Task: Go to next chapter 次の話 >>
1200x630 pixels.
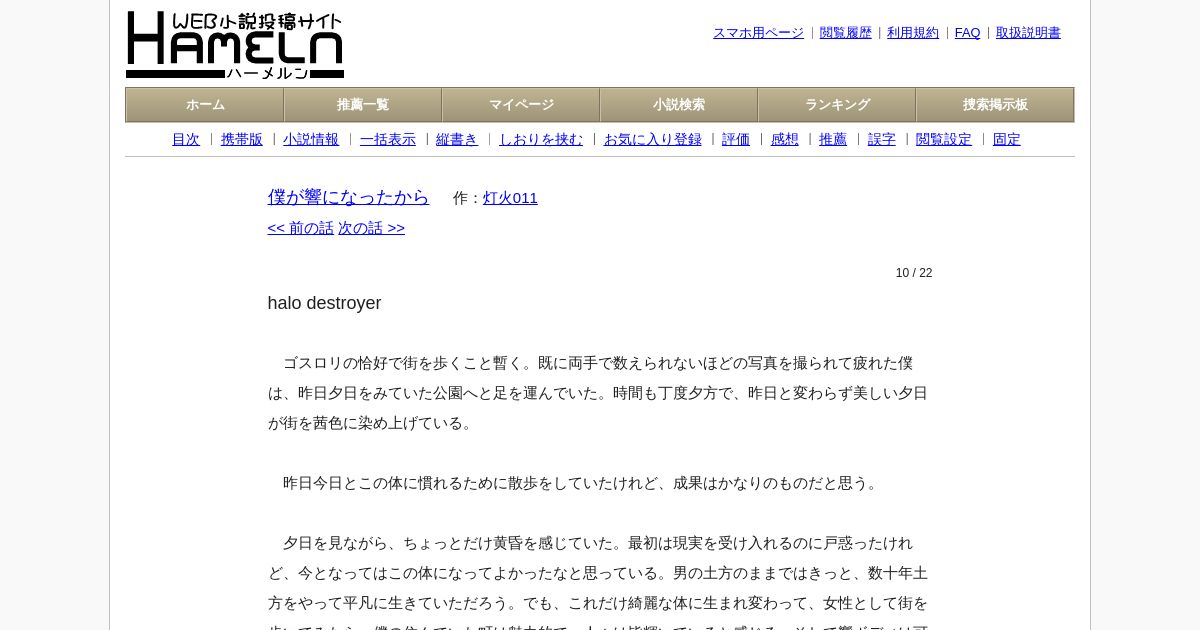Action: pyautogui.click(x=371, y=228)
